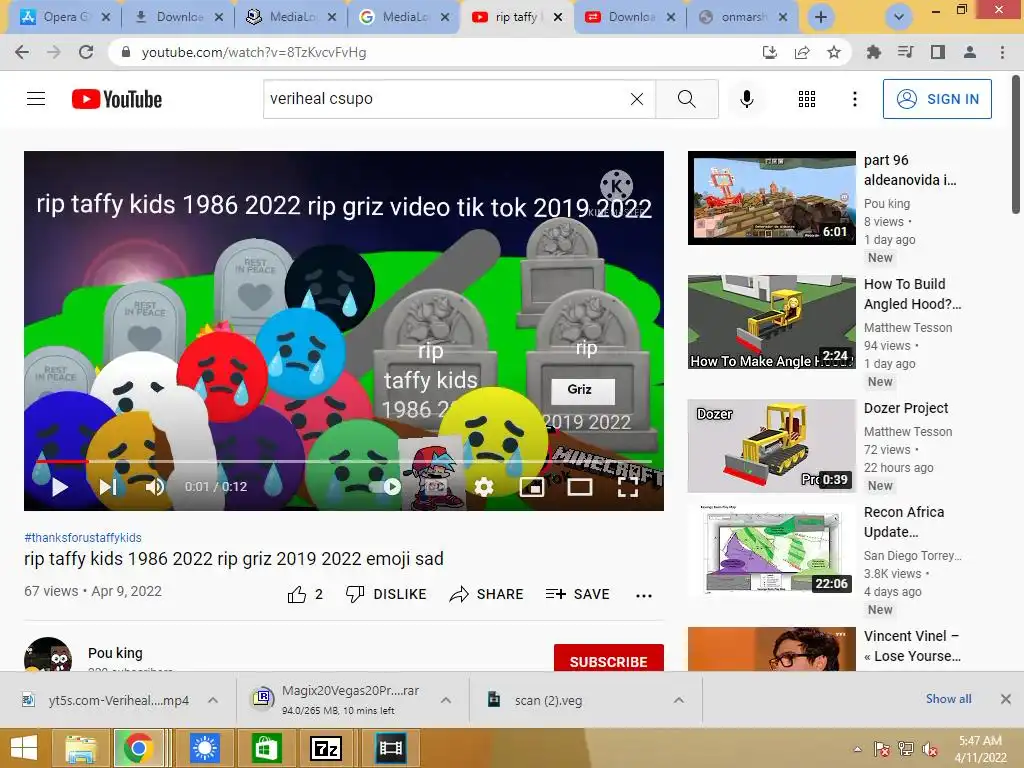
Task: Open 'Vincent Vinel – Lose Yourself' video title
Action: (x=912, y=646)
